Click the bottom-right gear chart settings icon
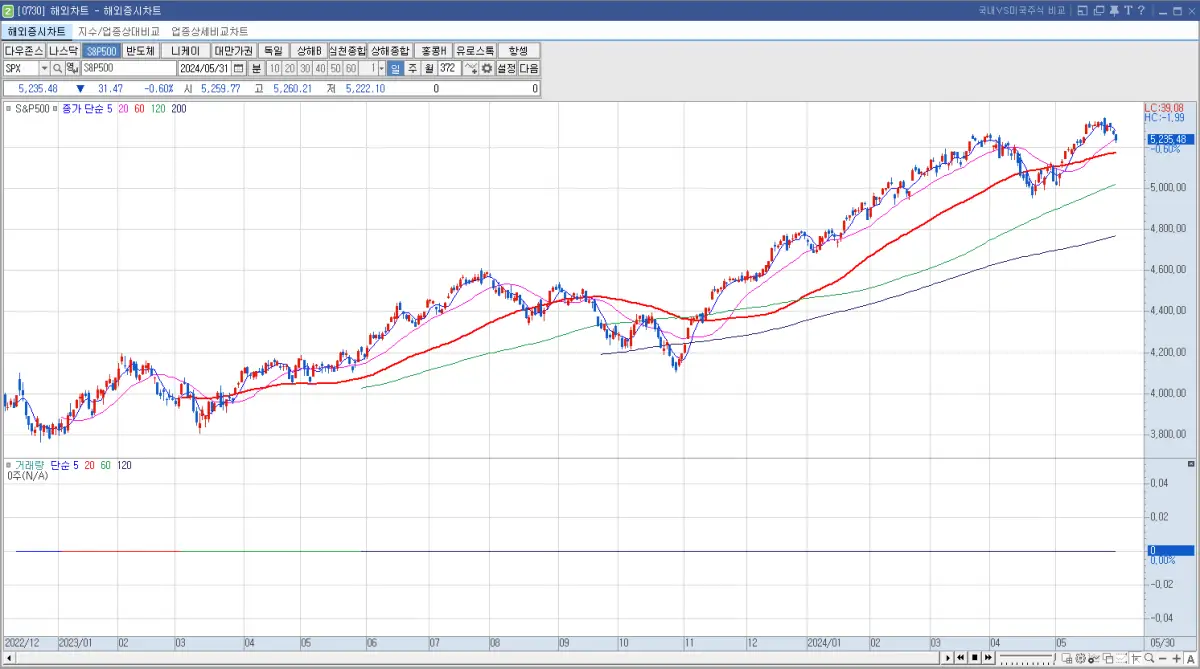 [x=1080, y=659]
